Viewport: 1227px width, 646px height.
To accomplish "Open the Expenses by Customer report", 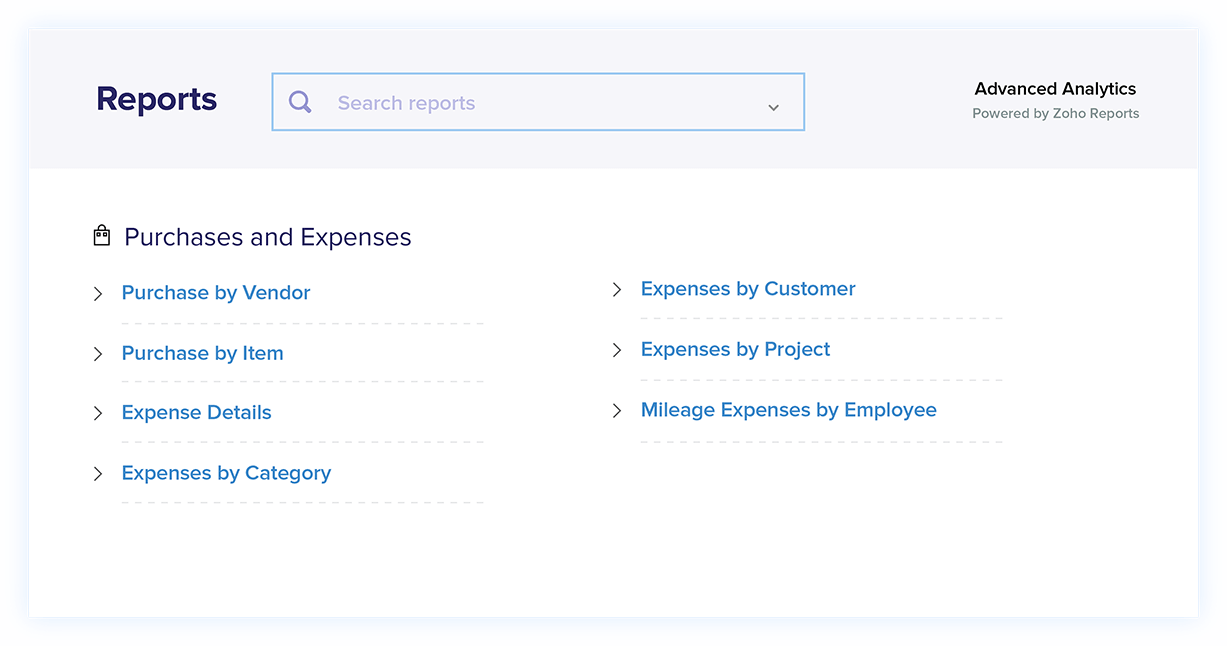I will coord(748,289).
